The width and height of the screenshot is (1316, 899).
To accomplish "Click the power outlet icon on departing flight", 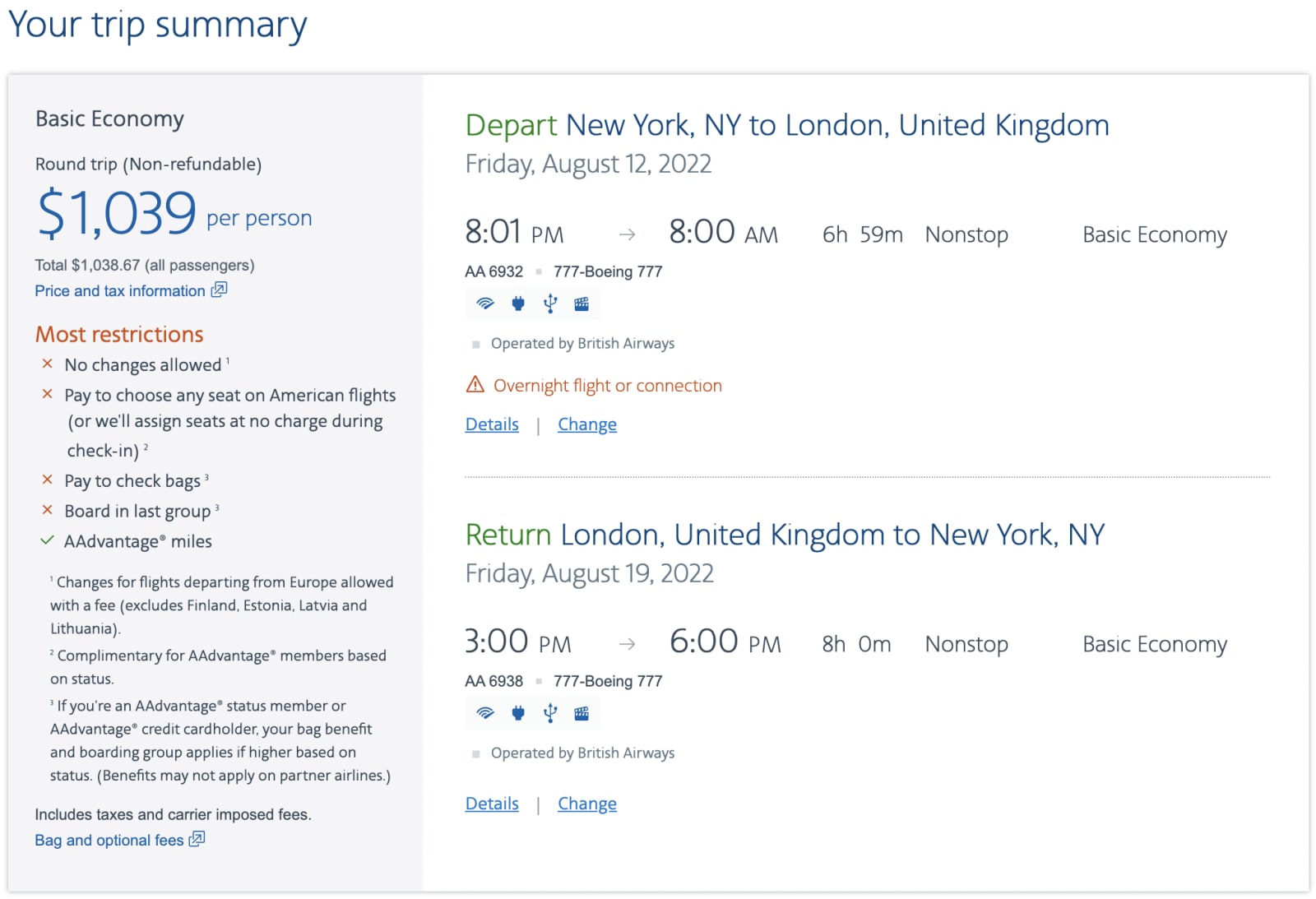I will click(518, 304).
